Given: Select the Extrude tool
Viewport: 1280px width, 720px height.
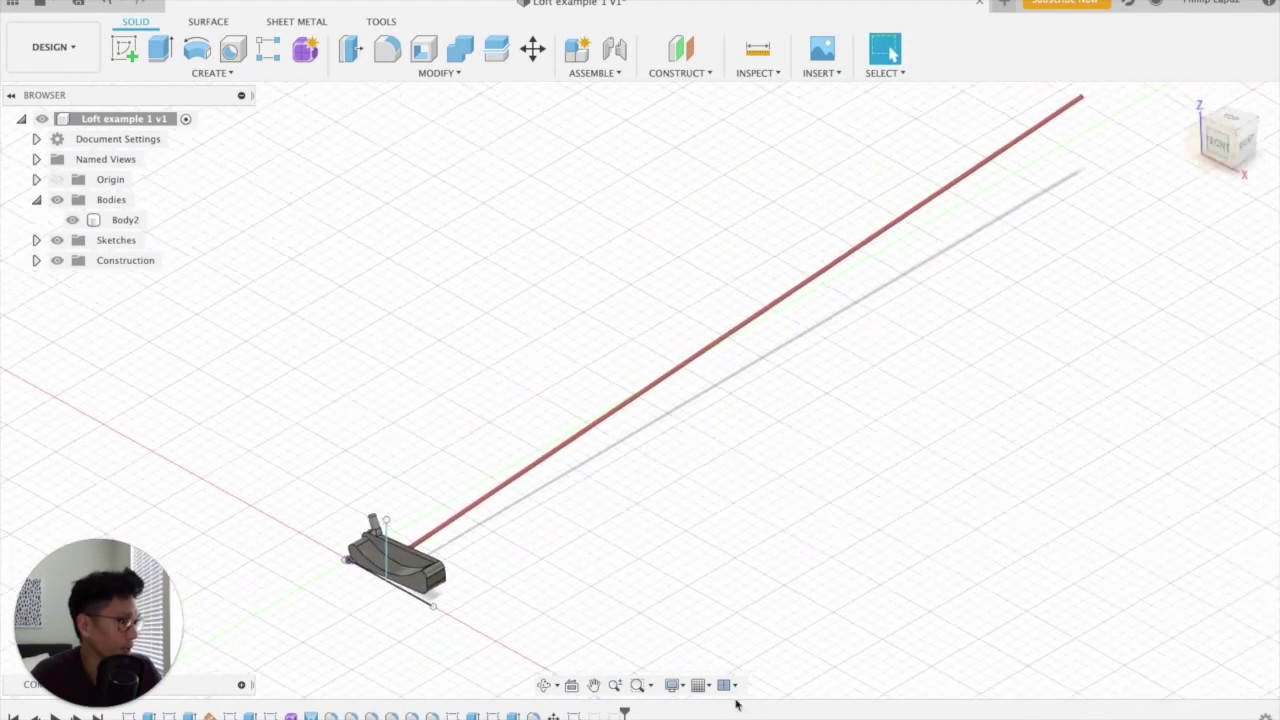Looking at the screenshot, I should pos(160,49).
